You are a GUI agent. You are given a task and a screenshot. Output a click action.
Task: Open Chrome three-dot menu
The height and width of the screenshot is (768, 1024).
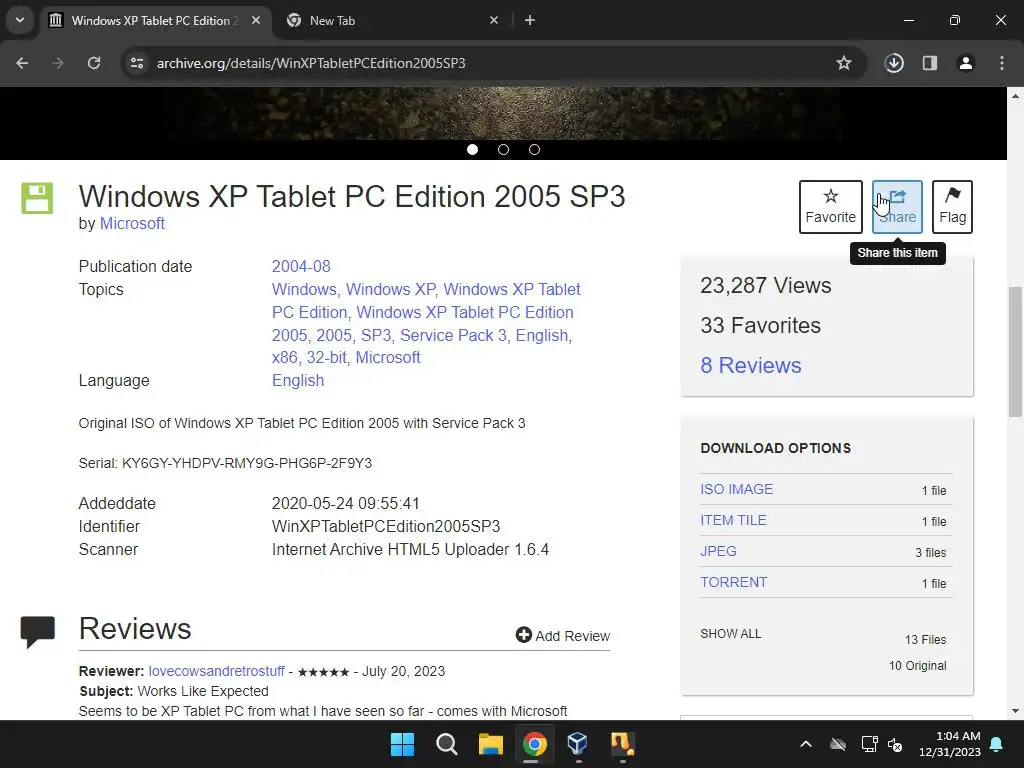coord(1002,63)
